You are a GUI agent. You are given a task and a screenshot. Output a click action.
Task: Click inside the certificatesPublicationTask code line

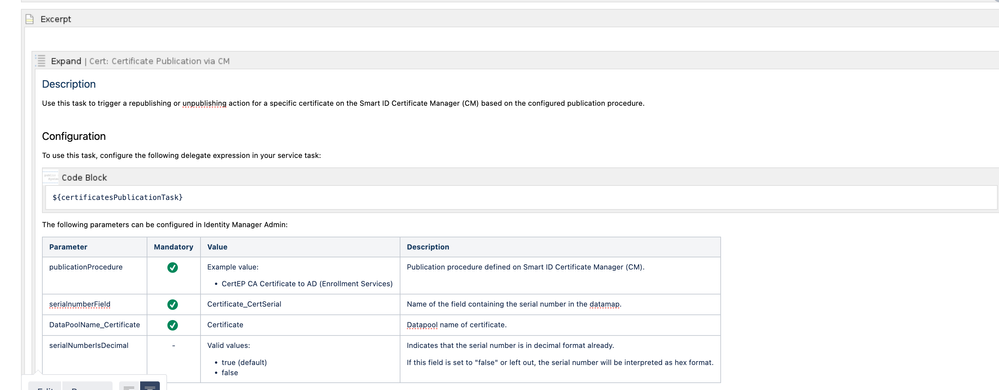coord(118,198)
